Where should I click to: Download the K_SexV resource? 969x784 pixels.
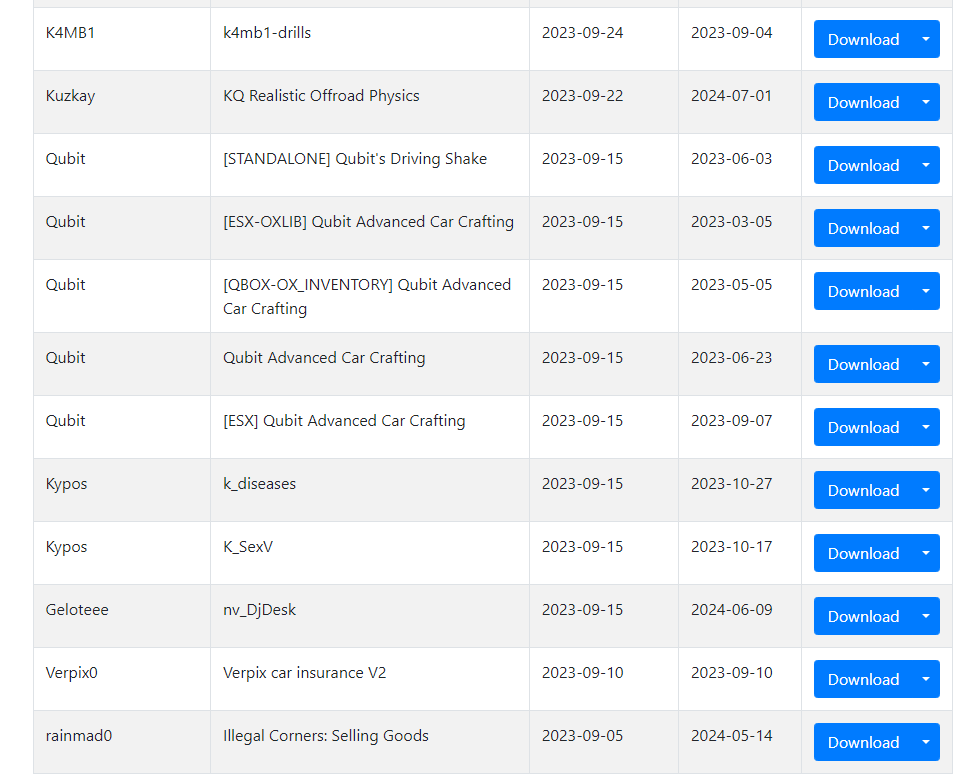pos(863,554)
